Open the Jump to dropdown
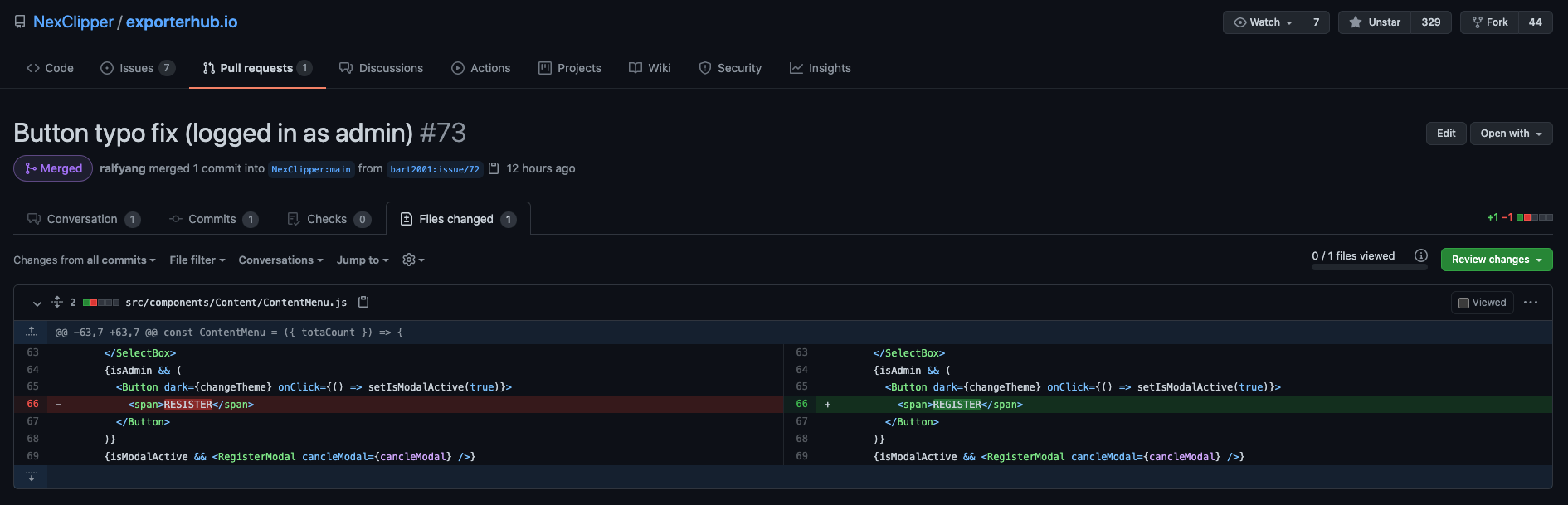1568x505 pixels. pos(363,260)
